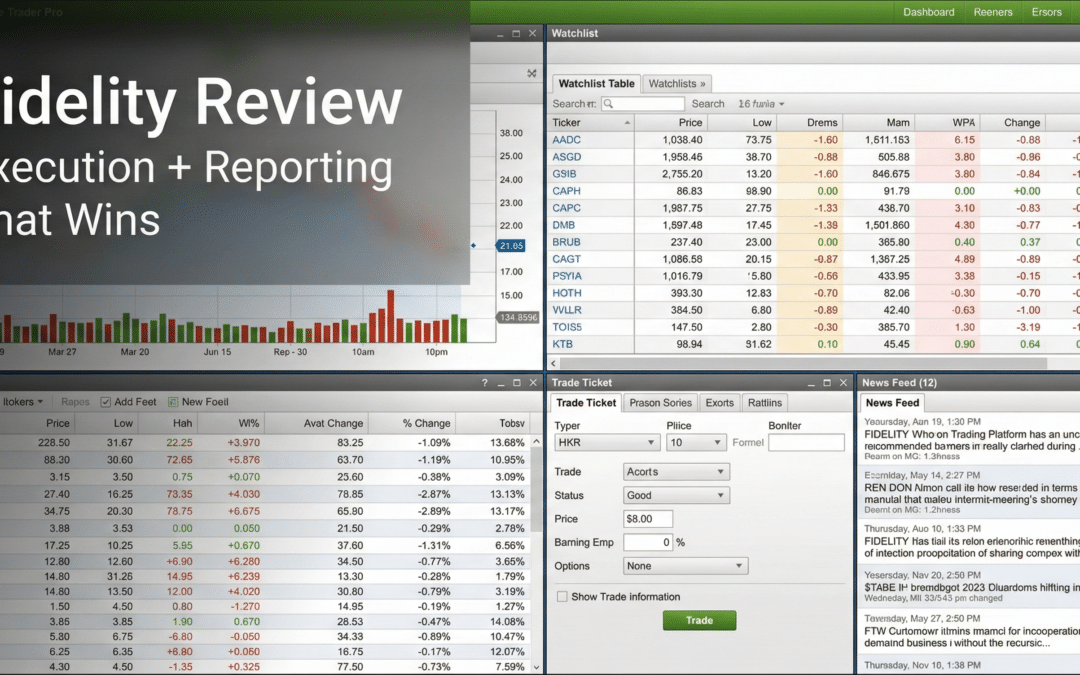Open the Typer HKR dropdown
This screenshot has width=1080, height=675.
click(x=606, y=442)
